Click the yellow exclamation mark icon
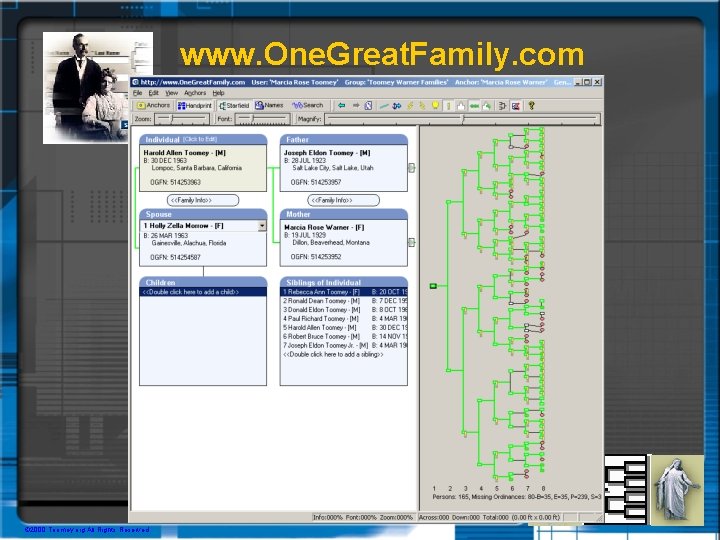This screenshot has height=540, width=720. [x=448, y=106]
